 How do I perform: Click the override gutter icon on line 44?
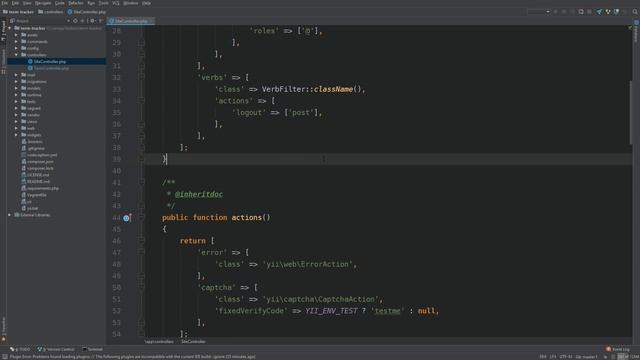point(127,218)
